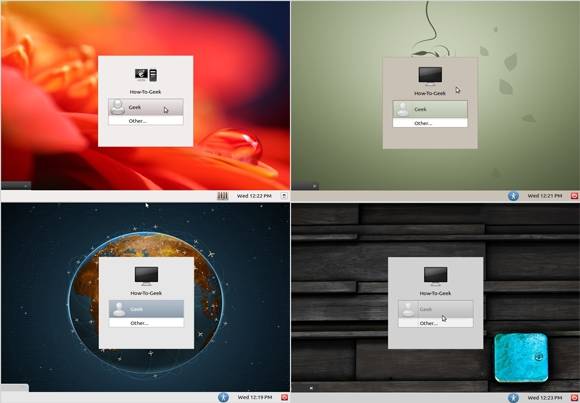The height and width of the screenshot is (403, 580).
Task: Open accessibility icon beside 12:21 PM clock
Action: coord(513,196)
